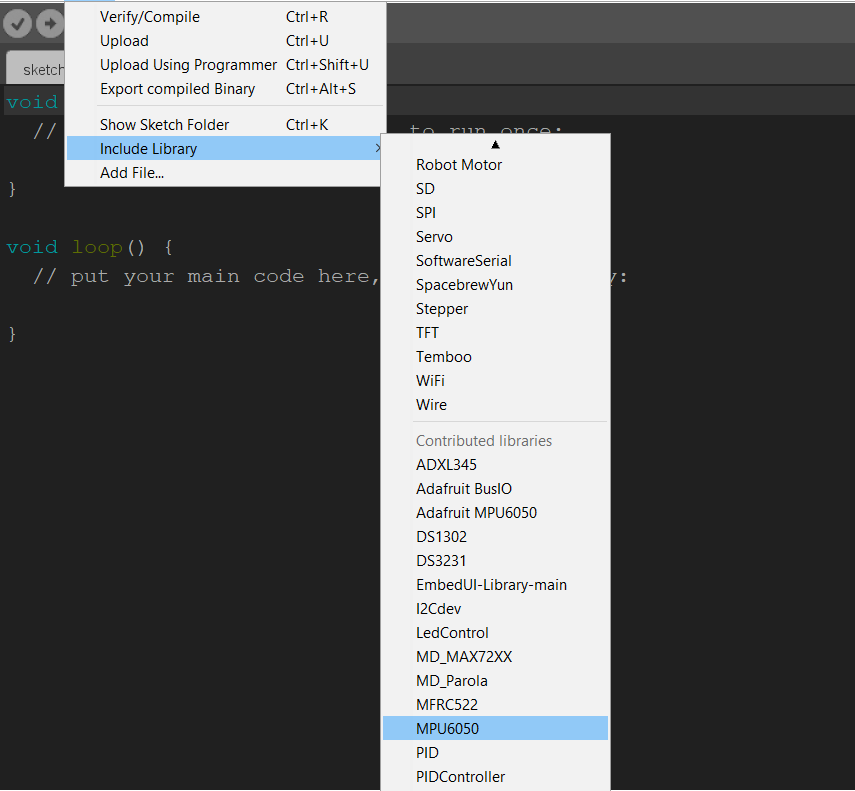Viewport: 855px width, 791px height.
Task: Open the sketch tab
Action: point(35,69)
